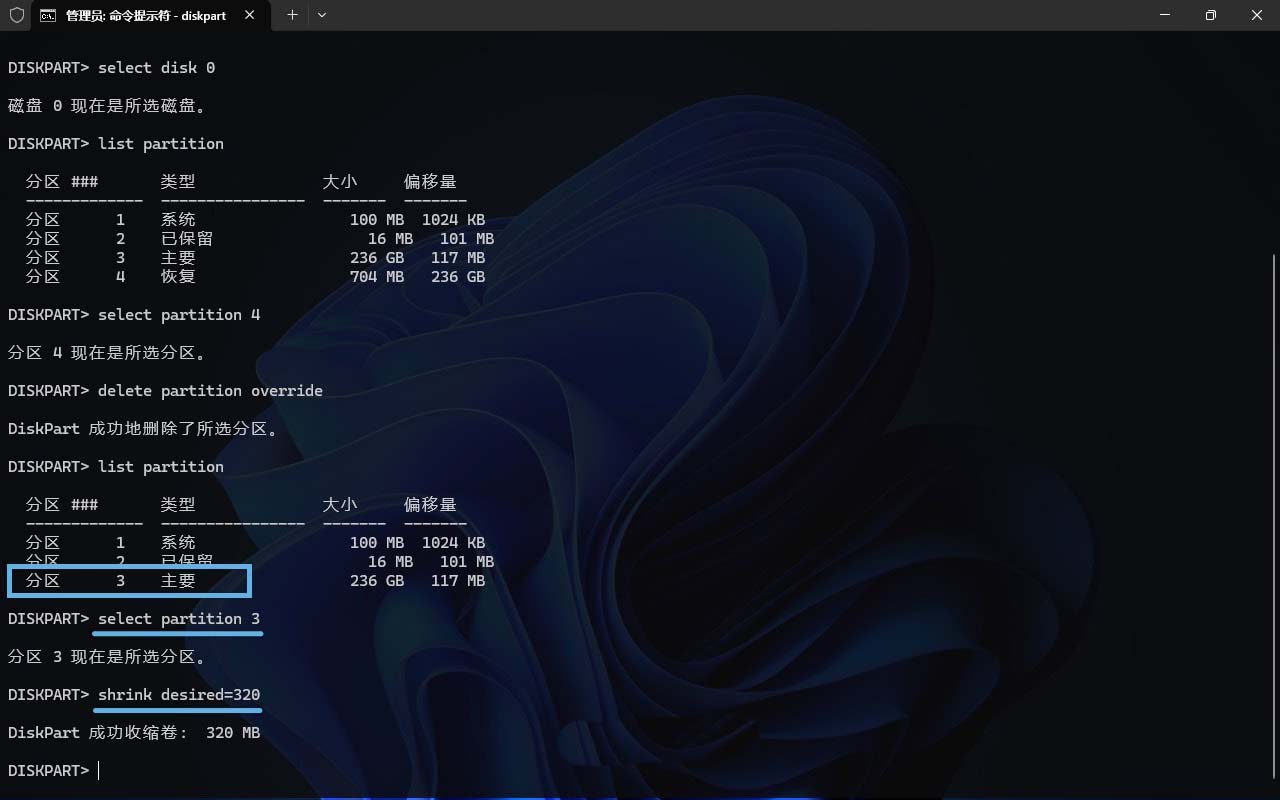Click the 磁盘 0 现在是所选磁盘 message
Viewport: 1280px width, 800px height.
pos(107,106)
